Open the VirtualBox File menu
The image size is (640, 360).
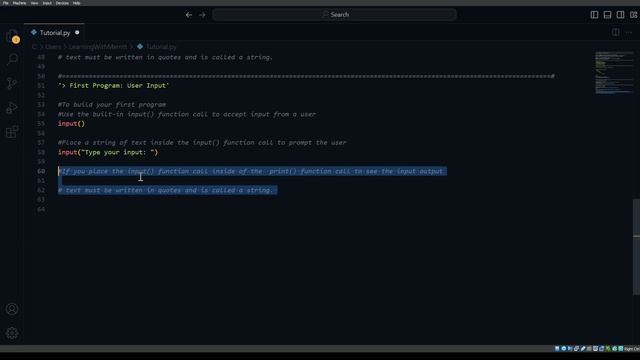tap(6, 3)
